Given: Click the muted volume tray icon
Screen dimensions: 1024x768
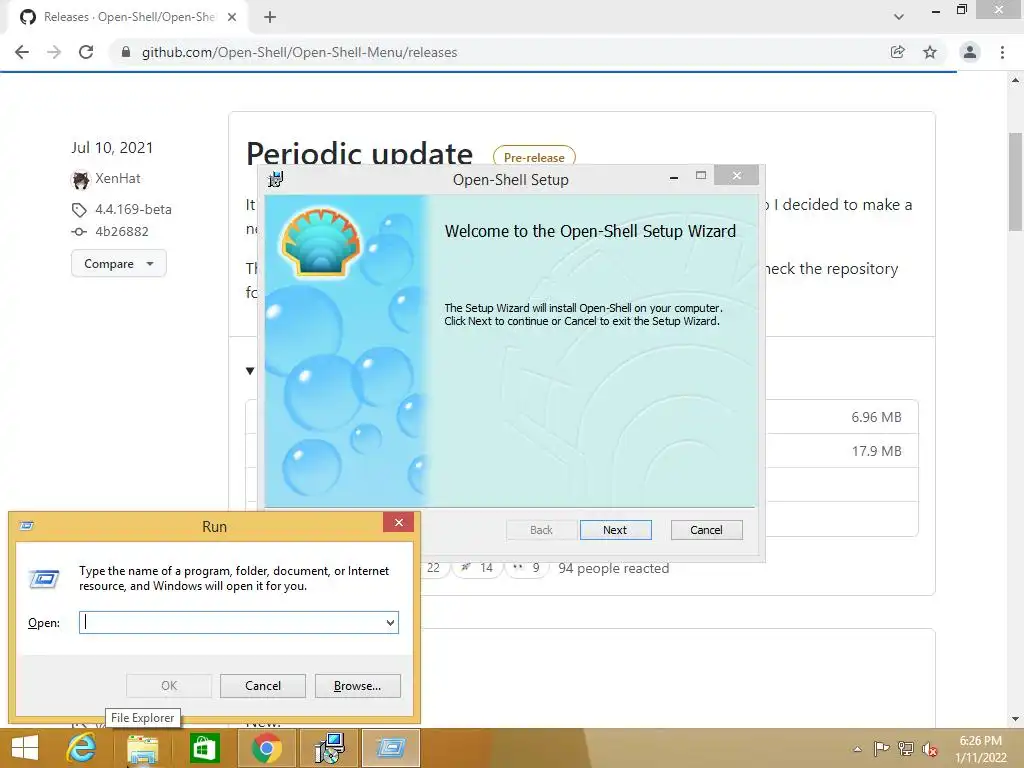Looking at the screenshot, I should 929,749.
